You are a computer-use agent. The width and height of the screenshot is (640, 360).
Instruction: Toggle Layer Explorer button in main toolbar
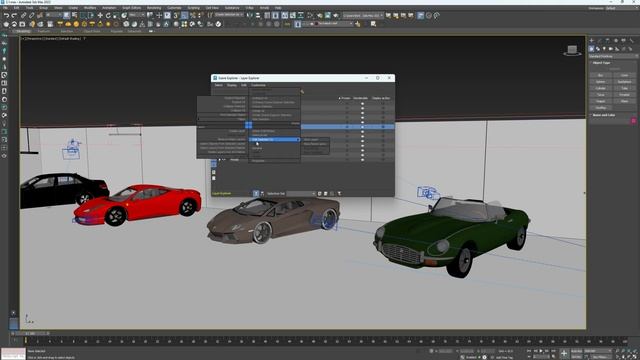[x=276, y=16]
